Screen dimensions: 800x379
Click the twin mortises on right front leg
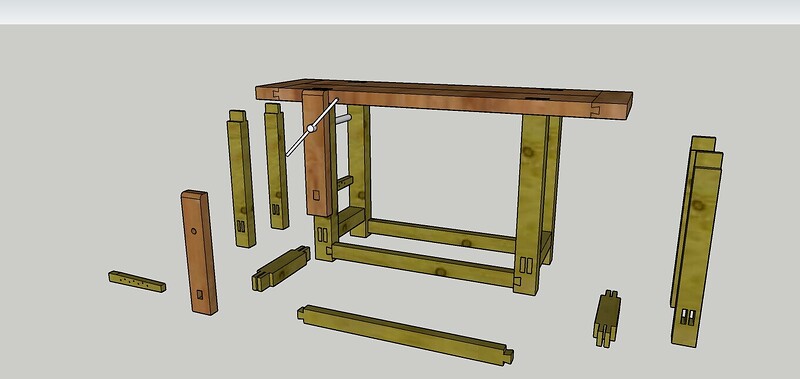tap(526, 266)
